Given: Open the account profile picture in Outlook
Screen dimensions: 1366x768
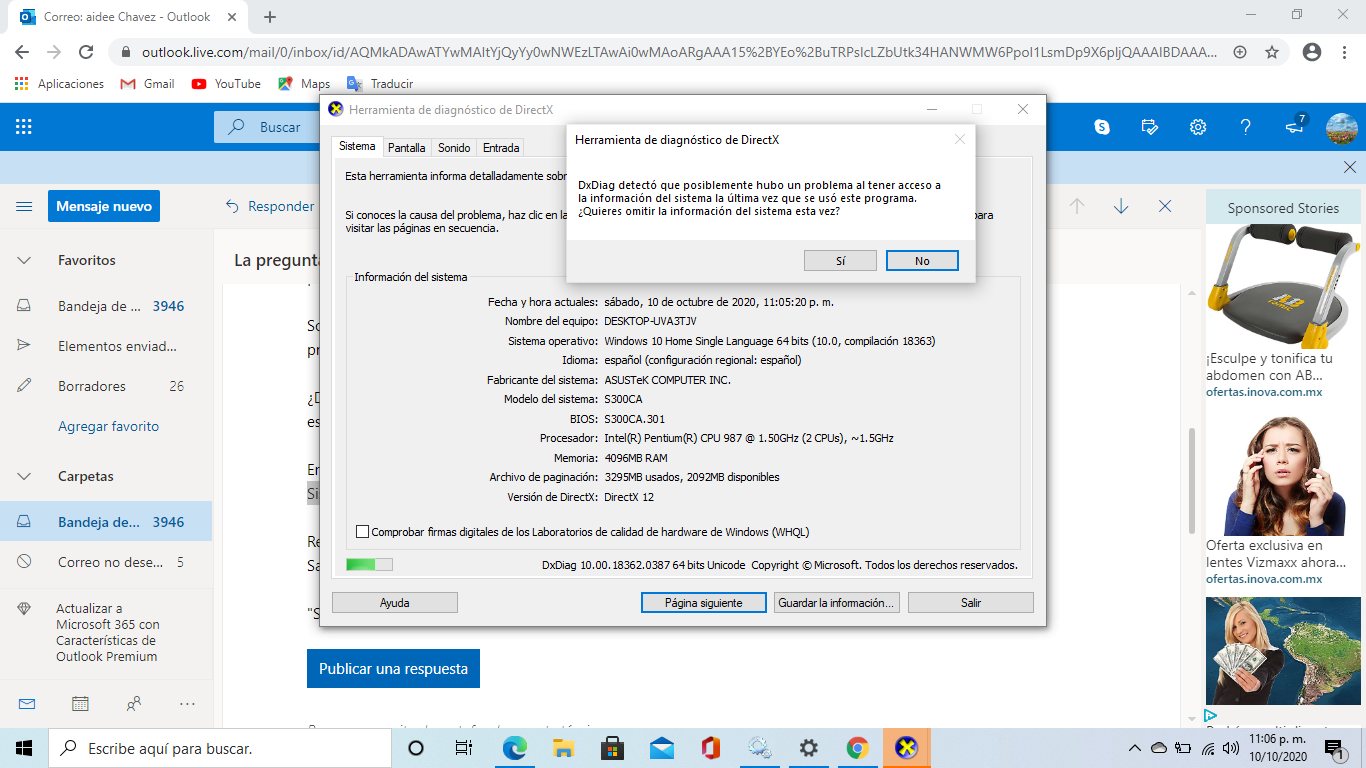Looking at the screenshot, I should [x=1342, y=128].
